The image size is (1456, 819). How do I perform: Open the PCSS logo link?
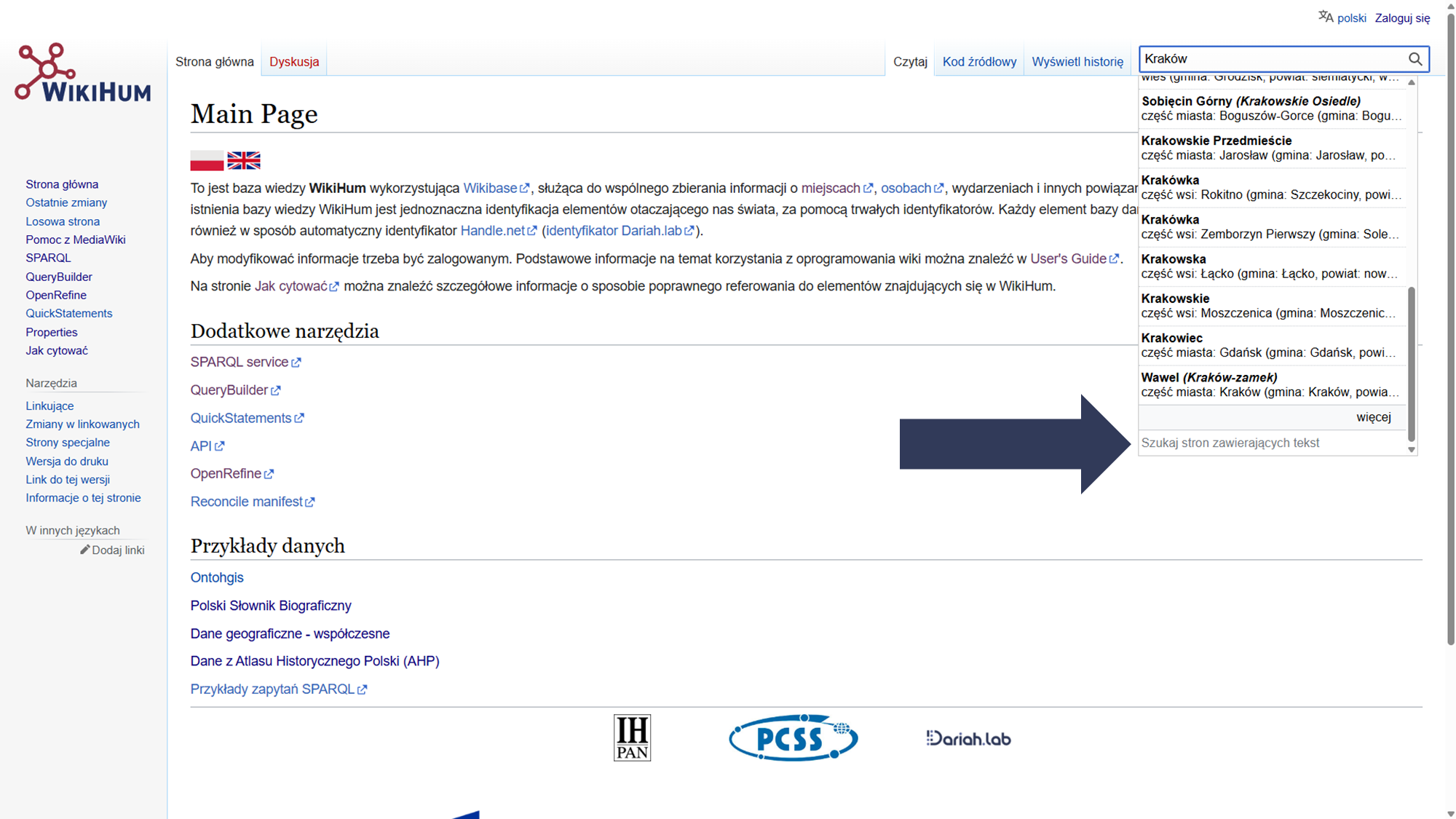(x=793, y=737)
